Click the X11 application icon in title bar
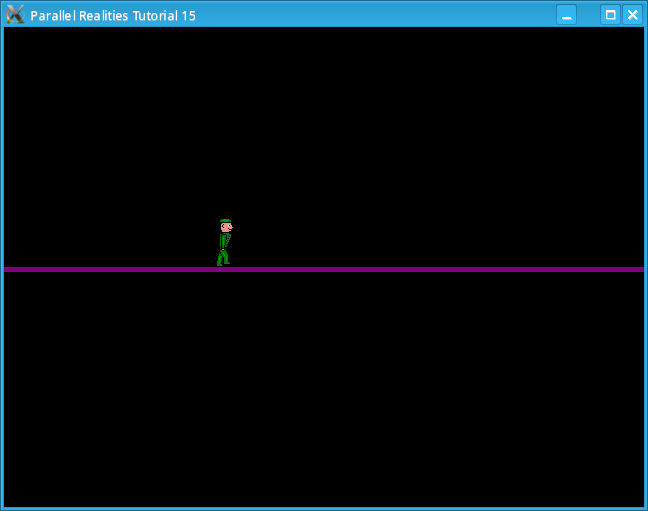Image resolution: width=648 pixels, height=511 pixels. (x=15, y=14)
